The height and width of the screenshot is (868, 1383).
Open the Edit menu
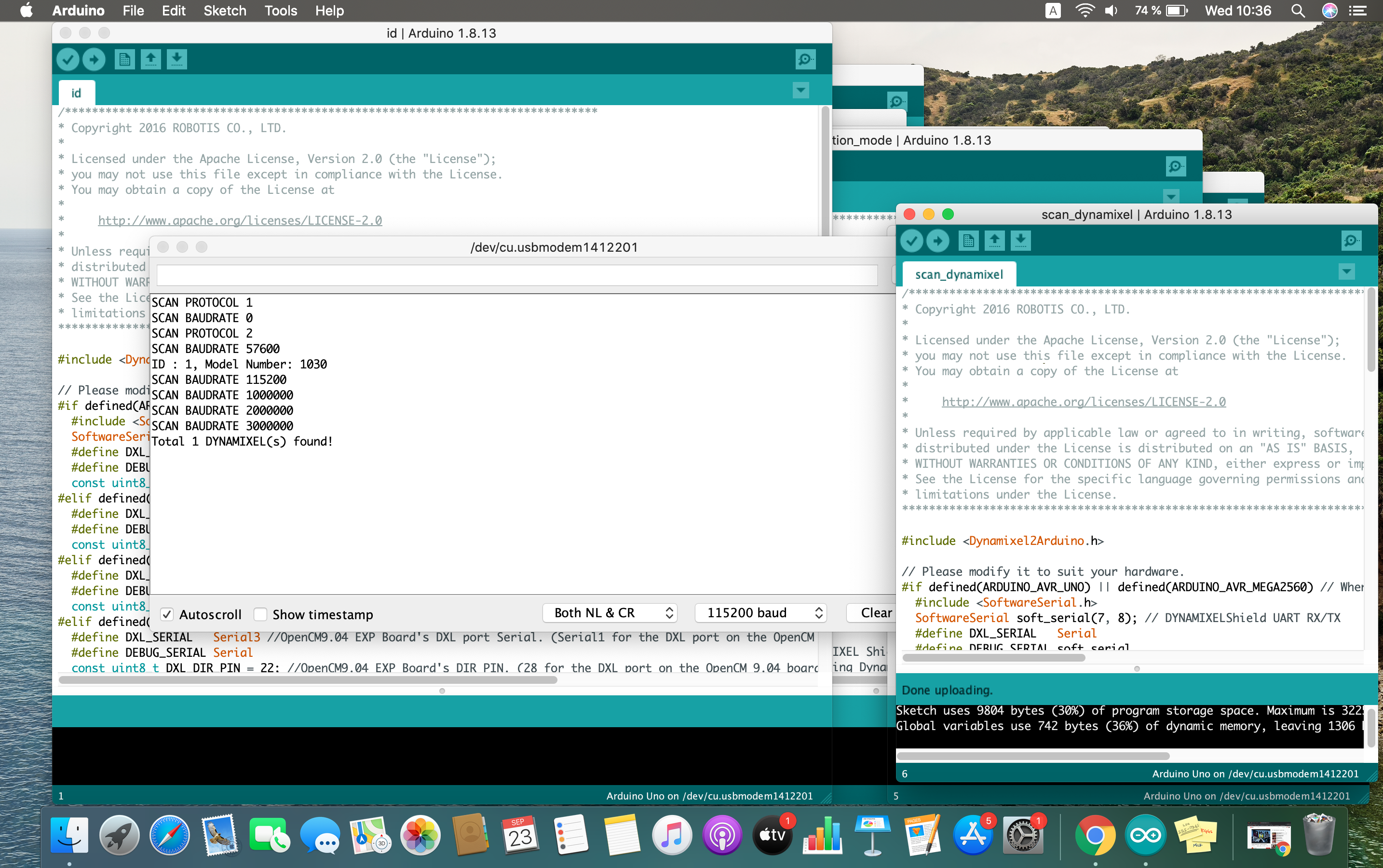pos(174,10)
